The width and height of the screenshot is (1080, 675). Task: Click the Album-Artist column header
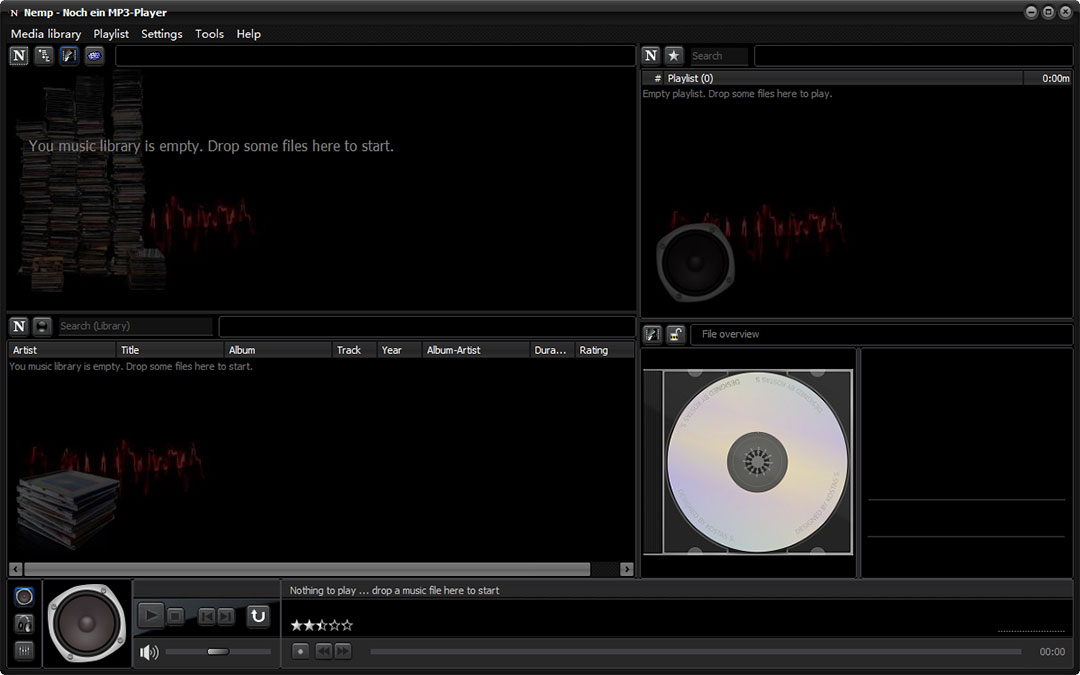coord(475,350)
